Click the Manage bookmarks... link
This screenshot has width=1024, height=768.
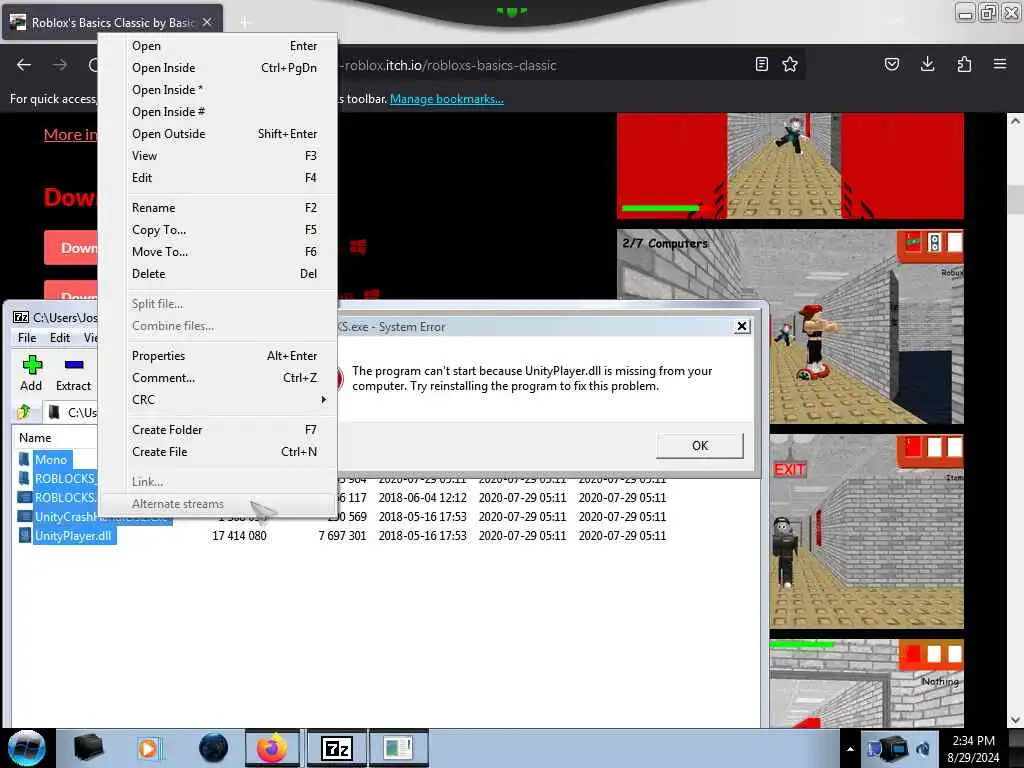(447, 99)
